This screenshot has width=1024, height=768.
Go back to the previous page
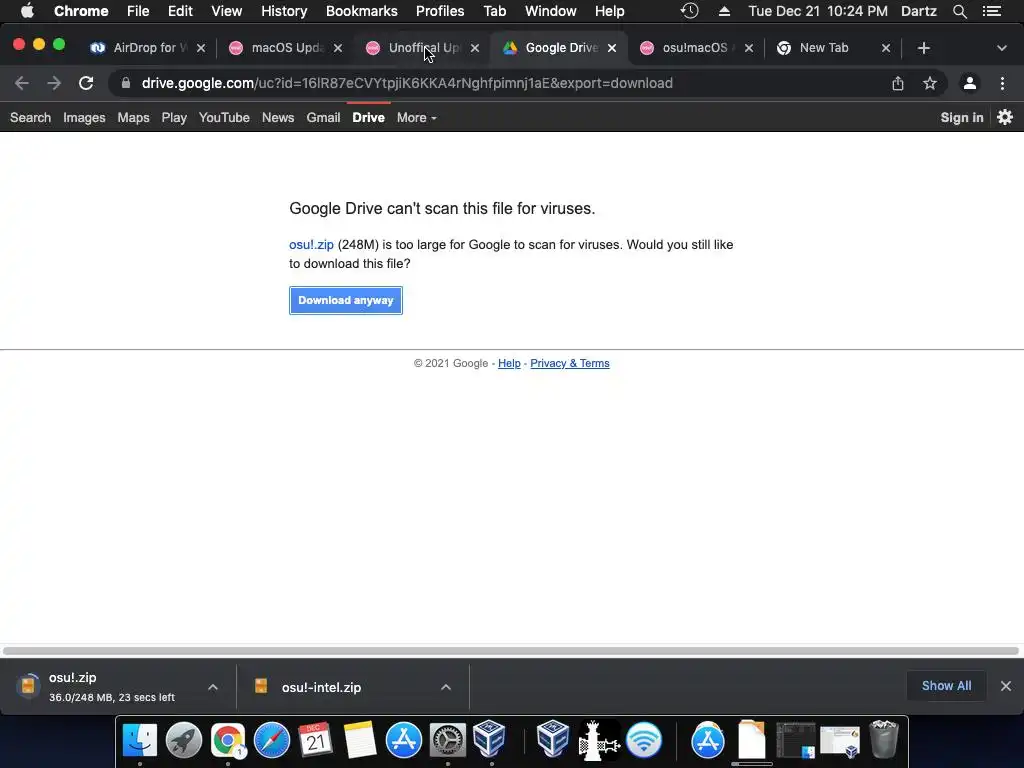(x=22, y=83)
